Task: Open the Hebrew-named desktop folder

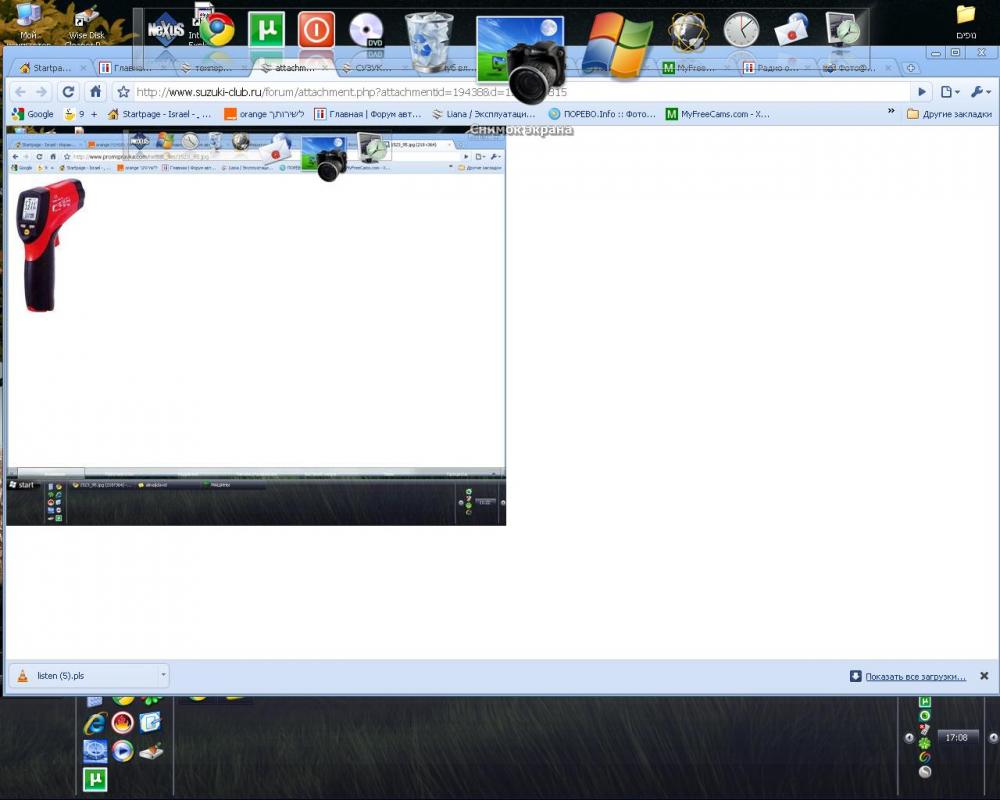Action: pyautogui.click(x=966, y=22)
